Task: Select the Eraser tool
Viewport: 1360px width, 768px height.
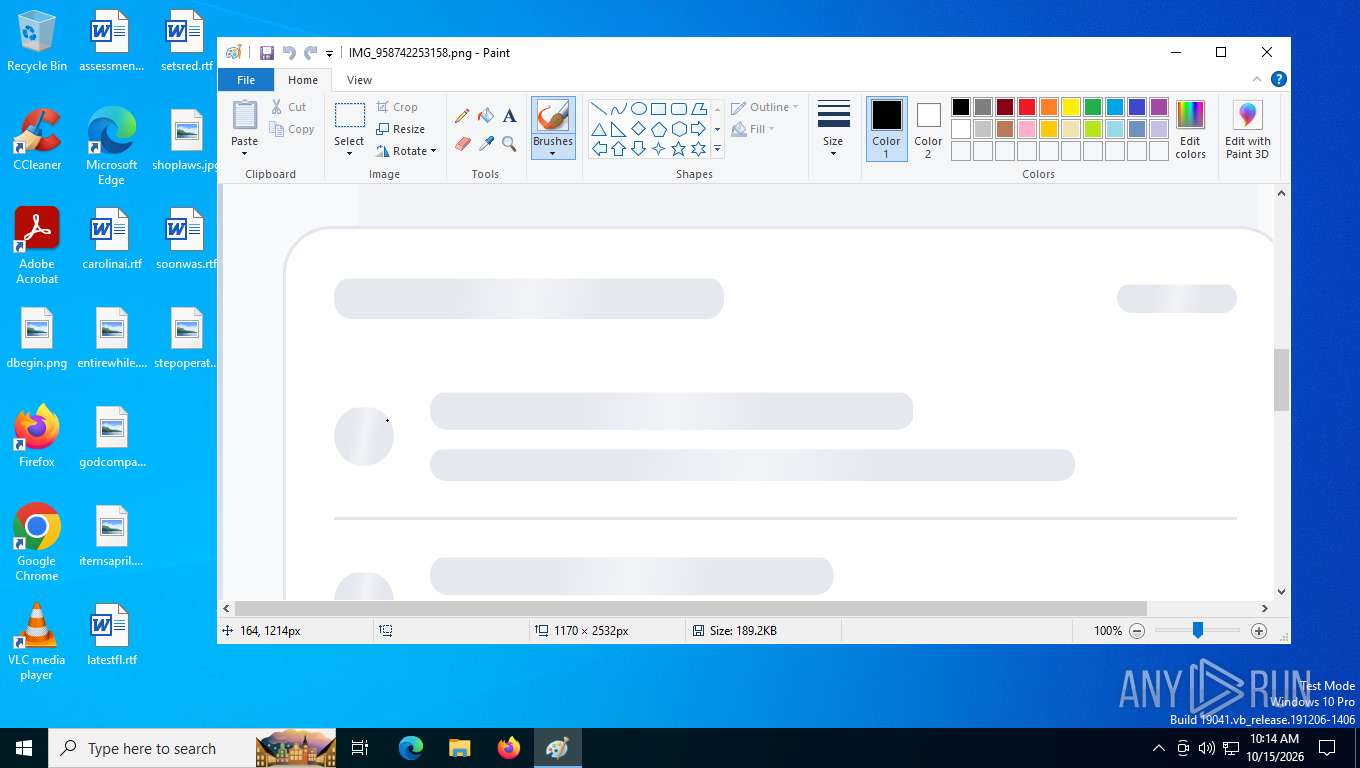Action: (x=462, y=144)
